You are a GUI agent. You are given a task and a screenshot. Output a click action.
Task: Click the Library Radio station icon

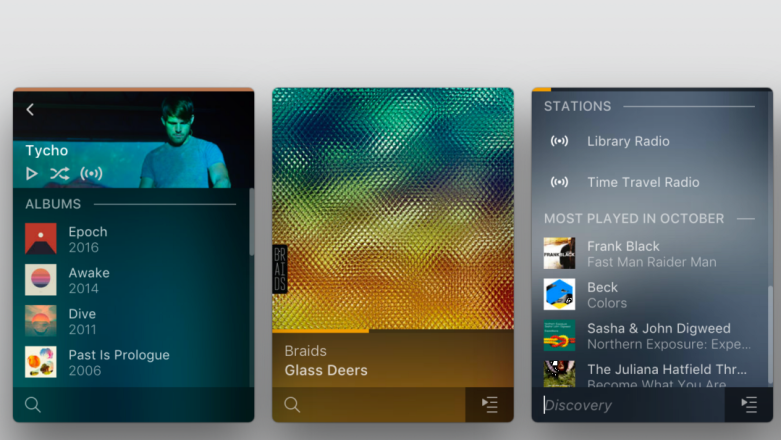pyautogui.click(x=559, y=141)
